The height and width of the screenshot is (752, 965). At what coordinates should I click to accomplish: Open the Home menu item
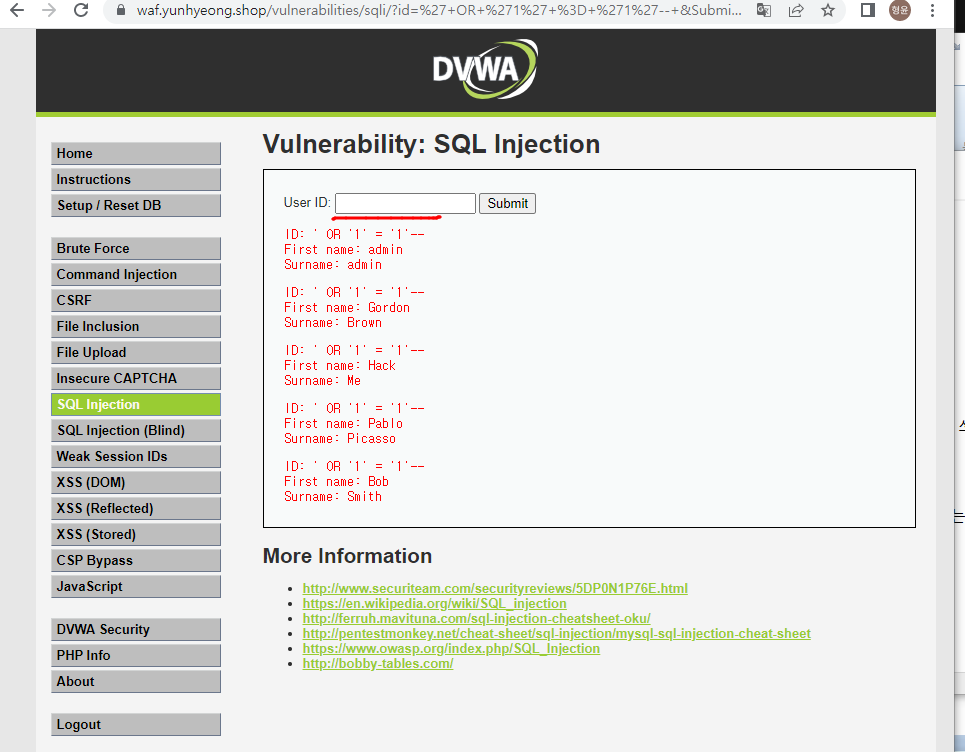tap(136, 153)
